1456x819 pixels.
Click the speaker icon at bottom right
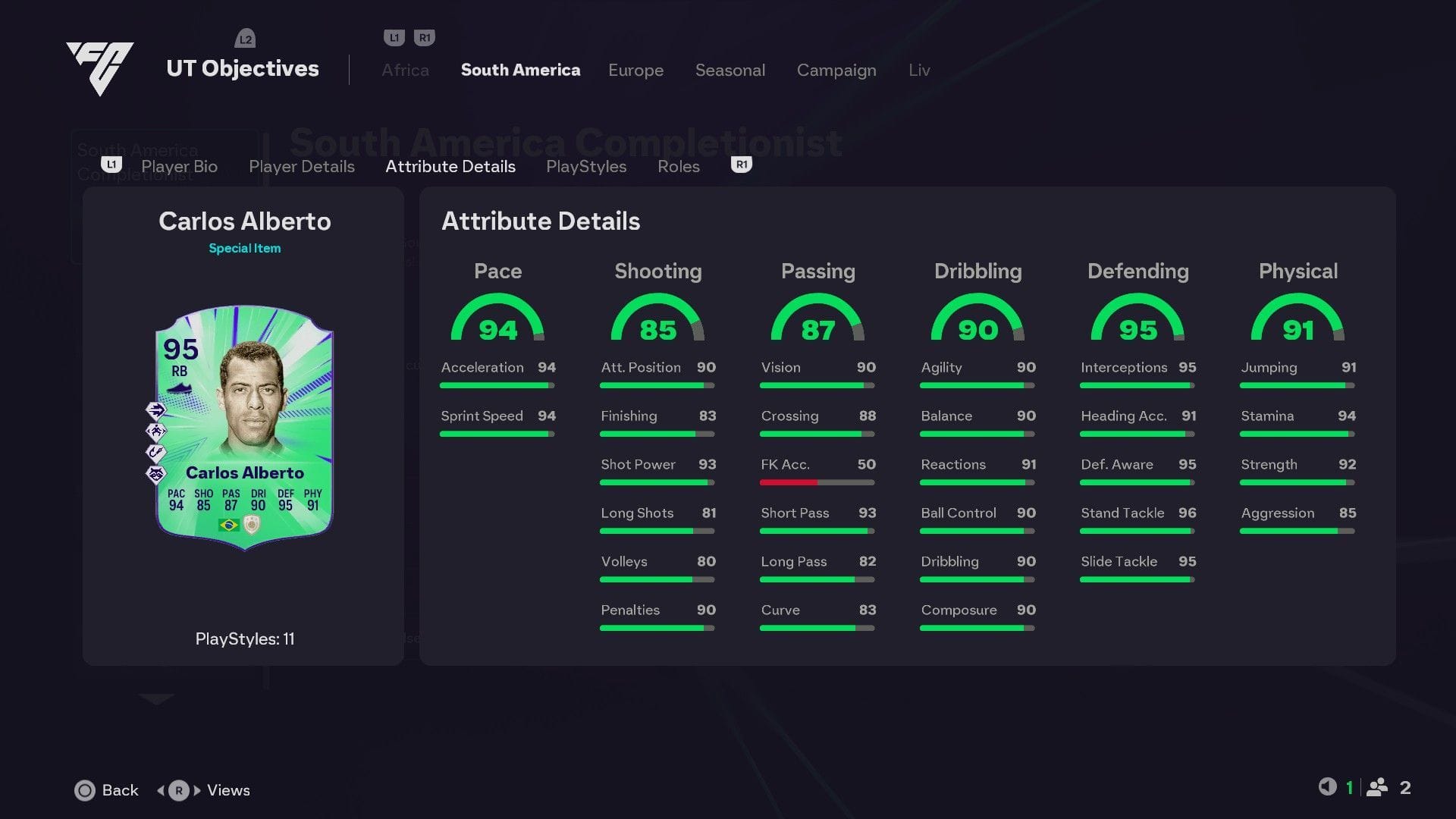point(1327,786)
